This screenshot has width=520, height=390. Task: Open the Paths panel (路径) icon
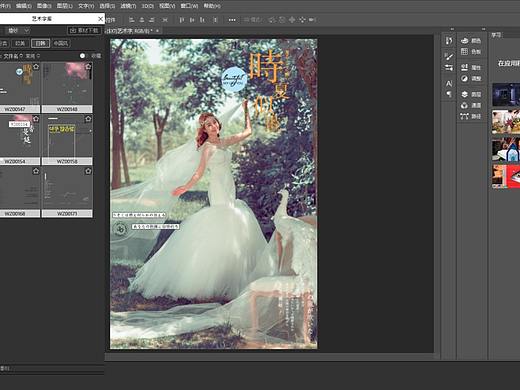coord(465,116)
